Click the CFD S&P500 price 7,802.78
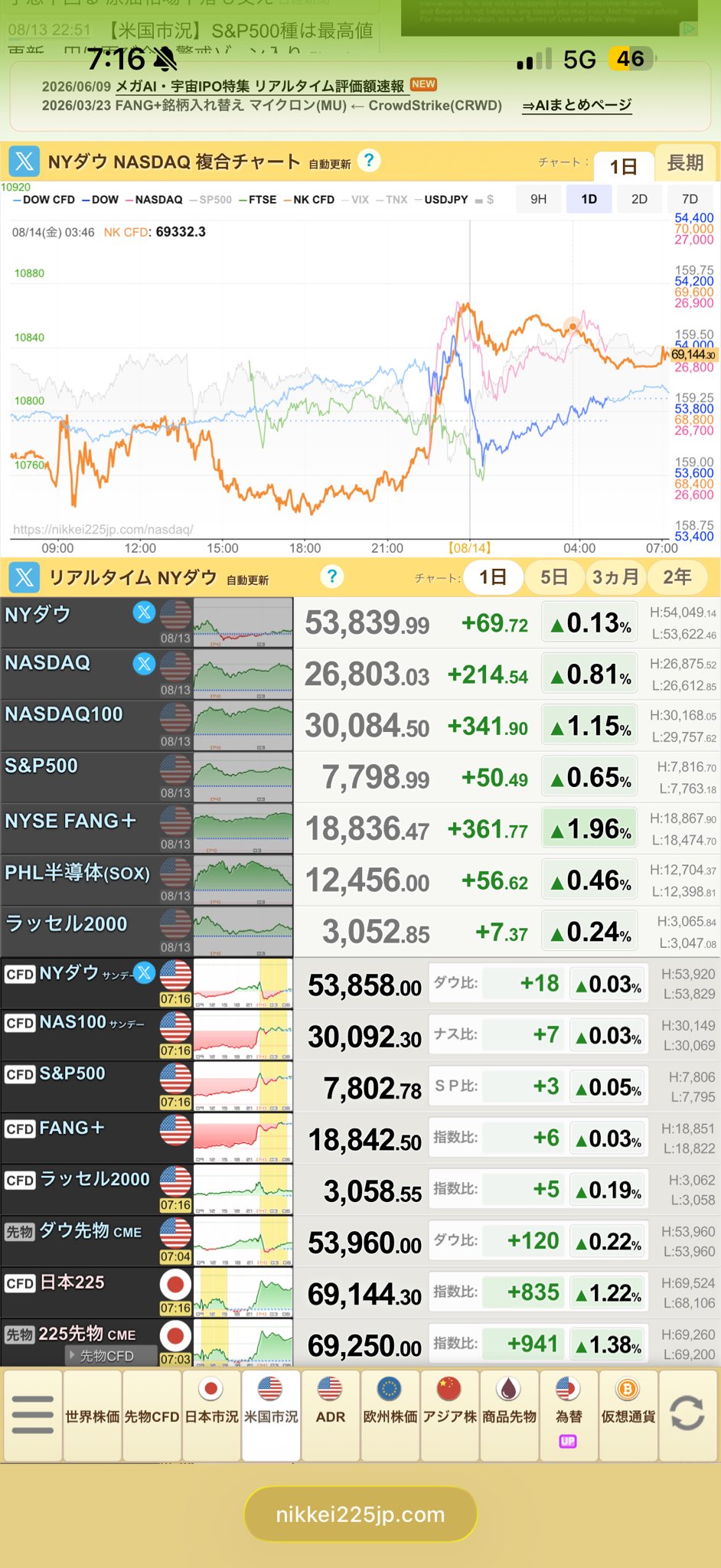The height and width of the screenshot is (1568, 721). coord(372,1087)
